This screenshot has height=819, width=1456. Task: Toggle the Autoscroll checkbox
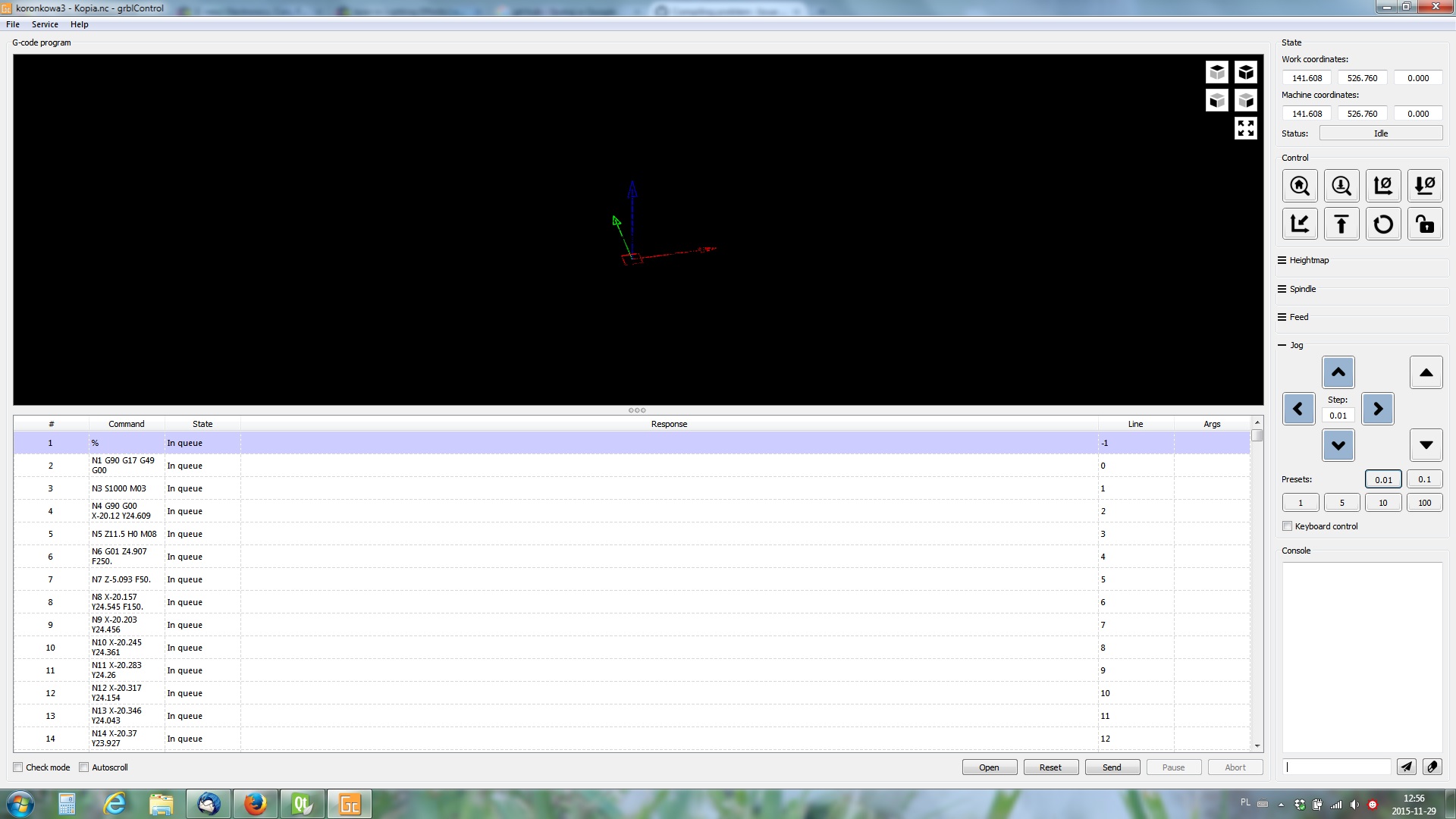(84, 767)
